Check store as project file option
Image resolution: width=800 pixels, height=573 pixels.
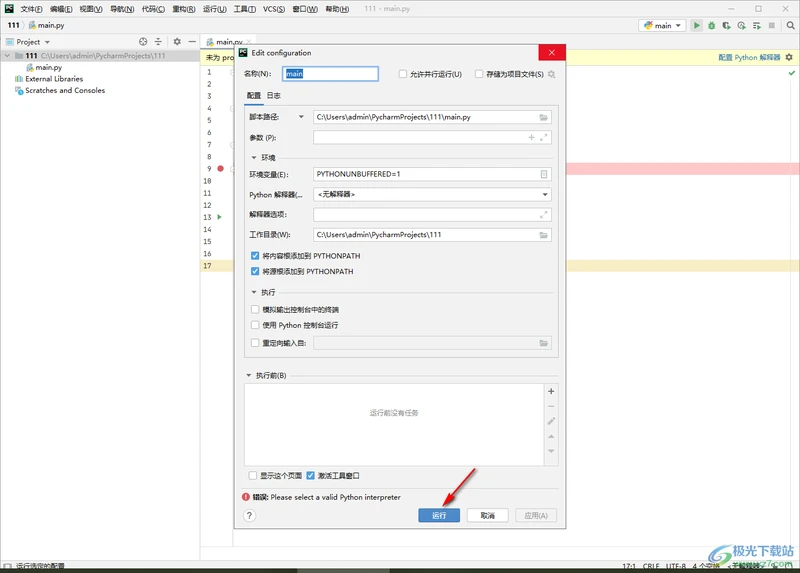tap(479, 74)
